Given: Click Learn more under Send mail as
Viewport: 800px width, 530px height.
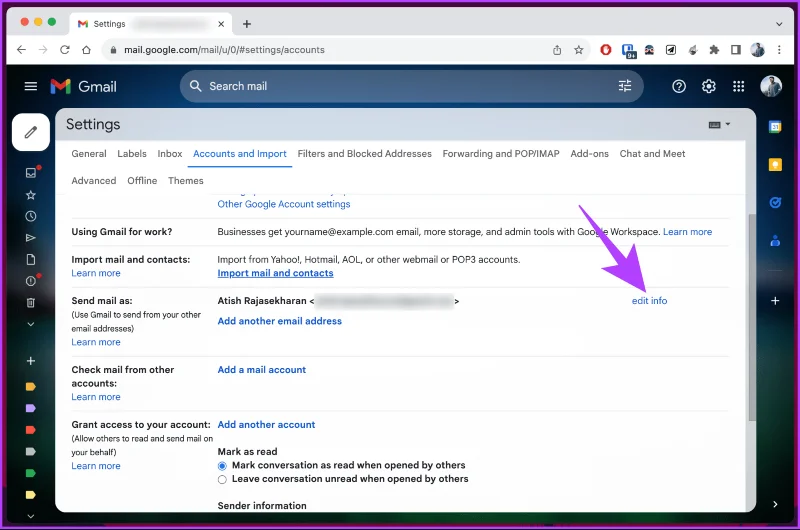Looking at the screenshot, I should (x=96, y=342).
